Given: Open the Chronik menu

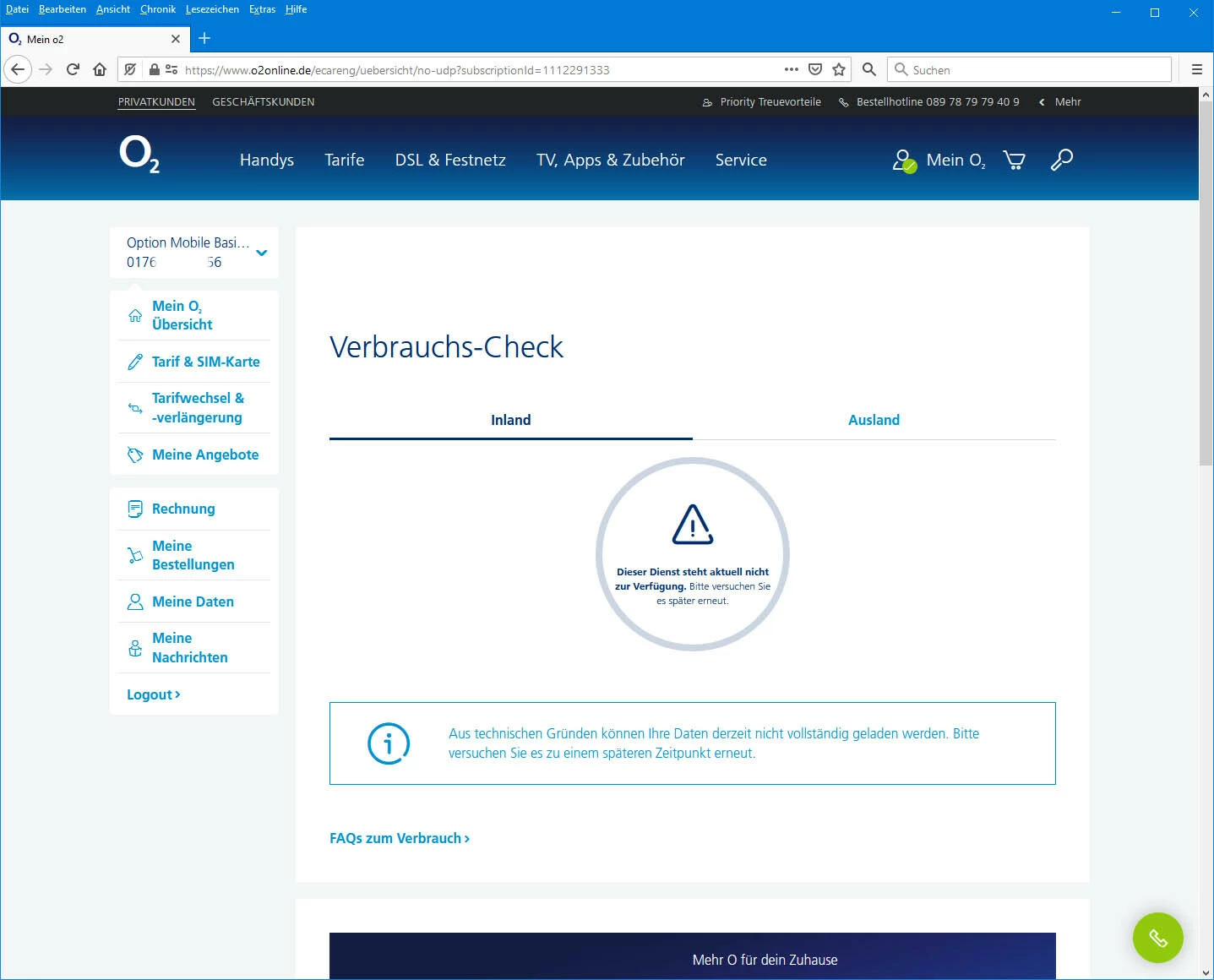Looking at the screenshot, I should coord(158,9).
